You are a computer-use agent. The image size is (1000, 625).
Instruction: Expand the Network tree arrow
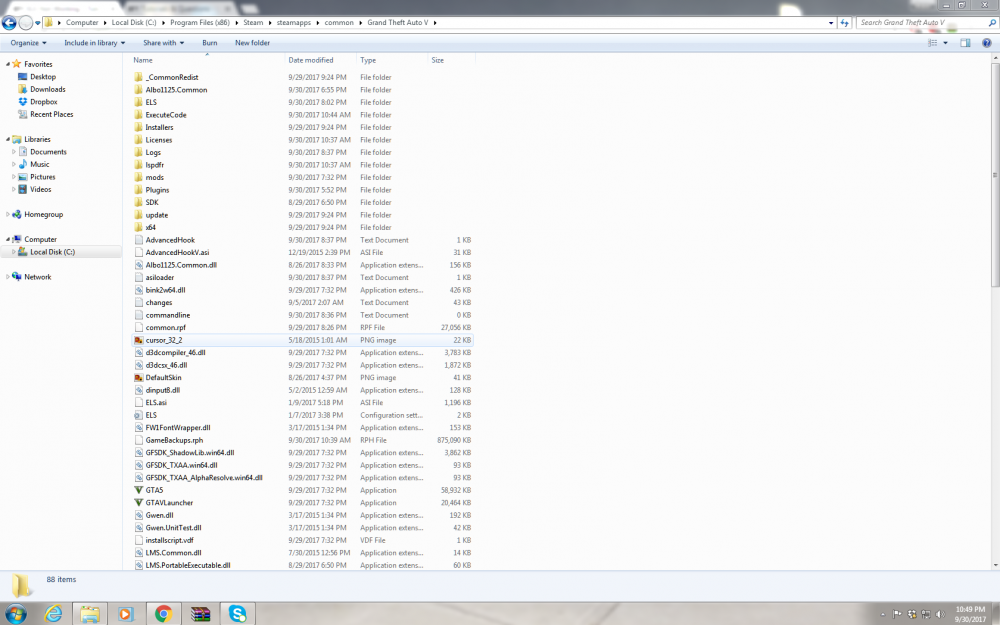[x=8, y=277]
